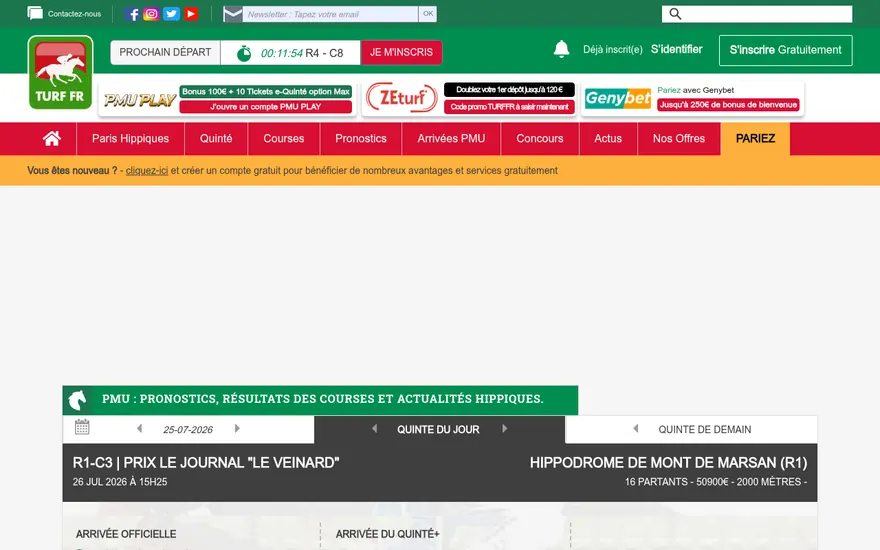Click newsletter OK button

pyautogui.click(x=428, y=14)
